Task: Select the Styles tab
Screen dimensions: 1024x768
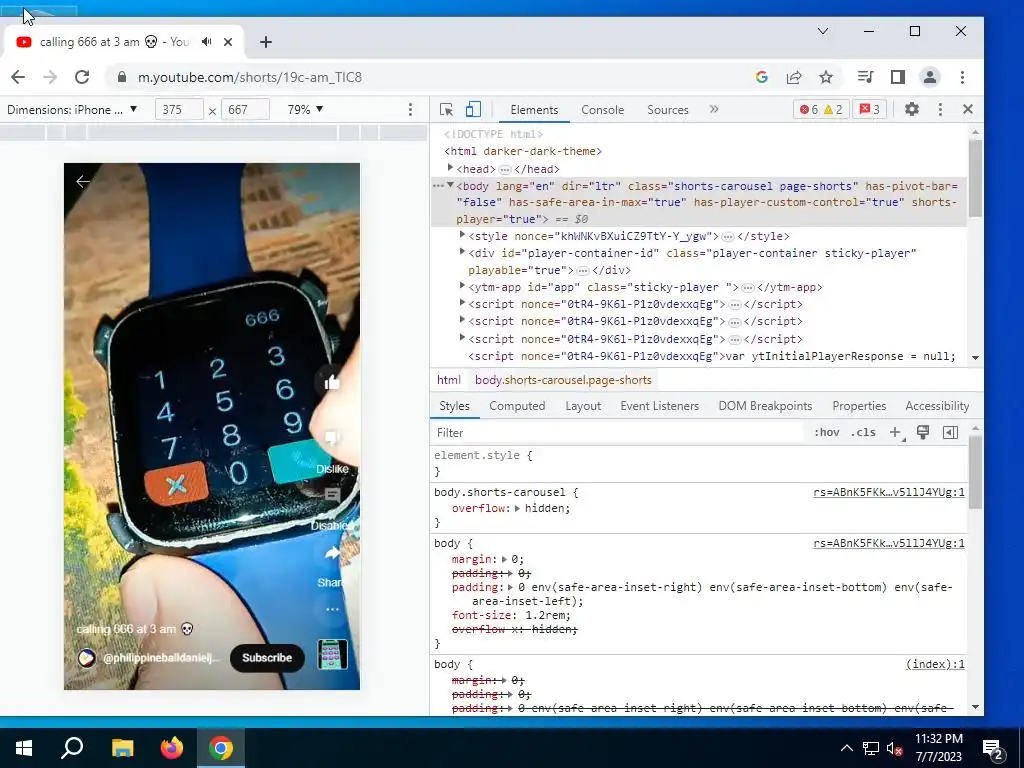Action: pyautogui.click(x=455, y=406)
